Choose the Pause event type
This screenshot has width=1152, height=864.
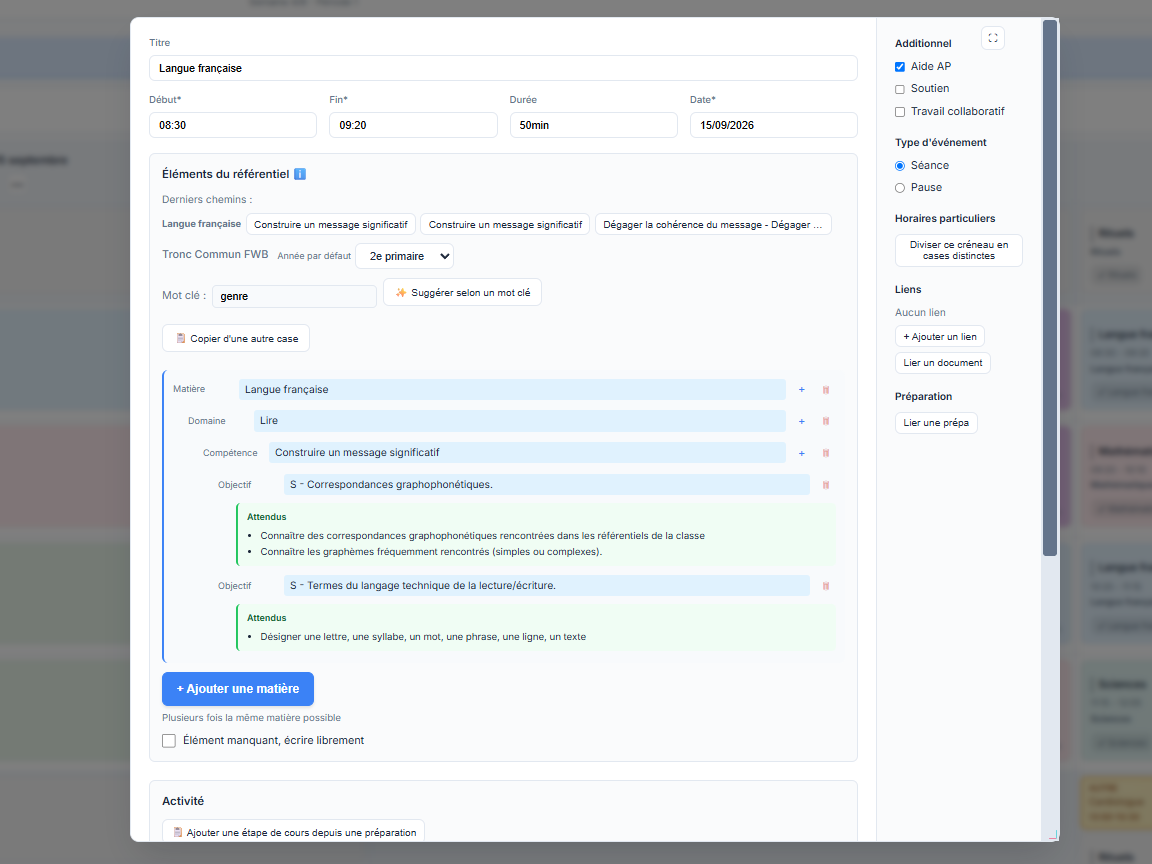900,188
